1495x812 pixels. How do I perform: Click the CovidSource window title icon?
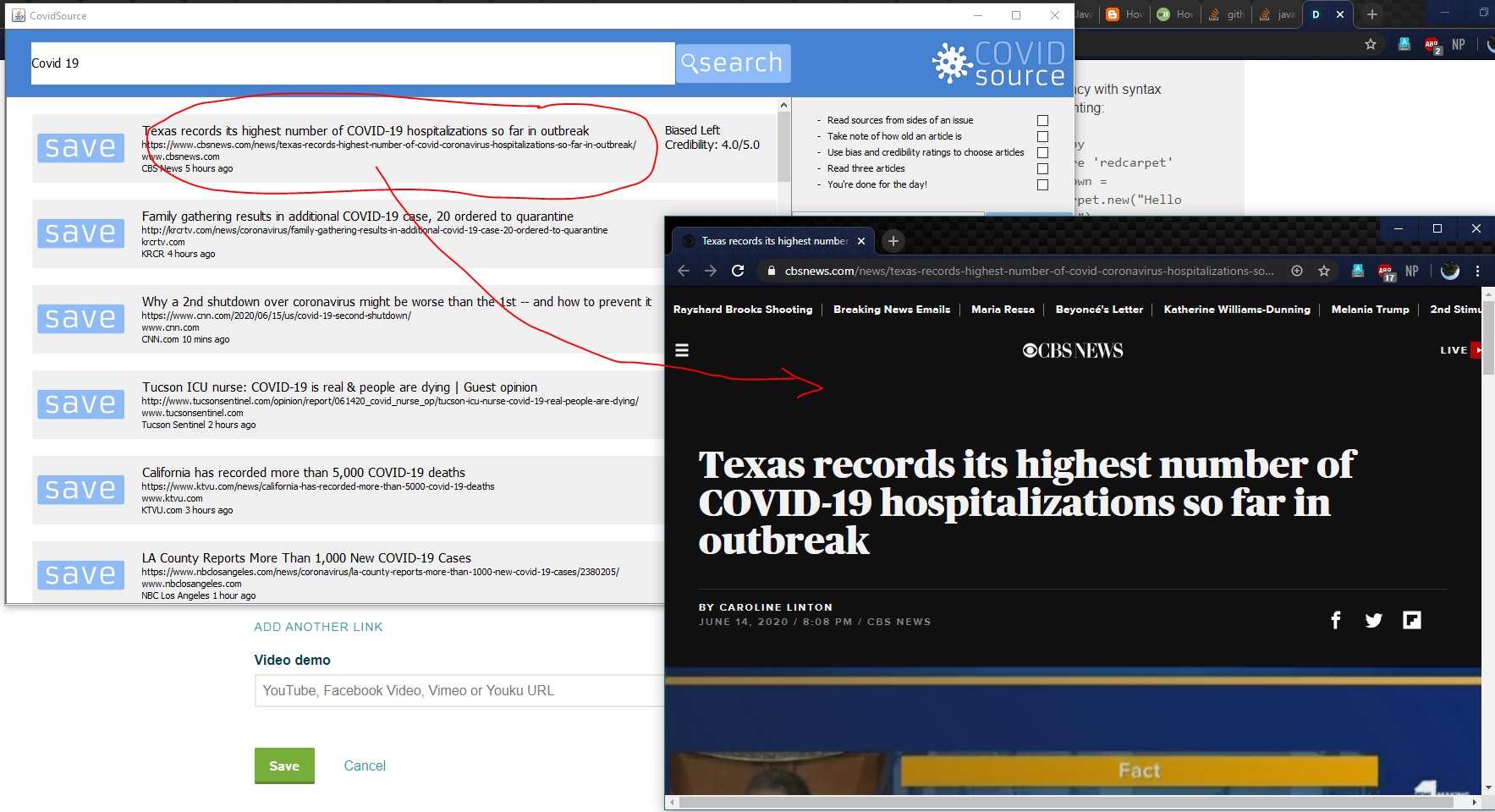(x=18, y=15)
